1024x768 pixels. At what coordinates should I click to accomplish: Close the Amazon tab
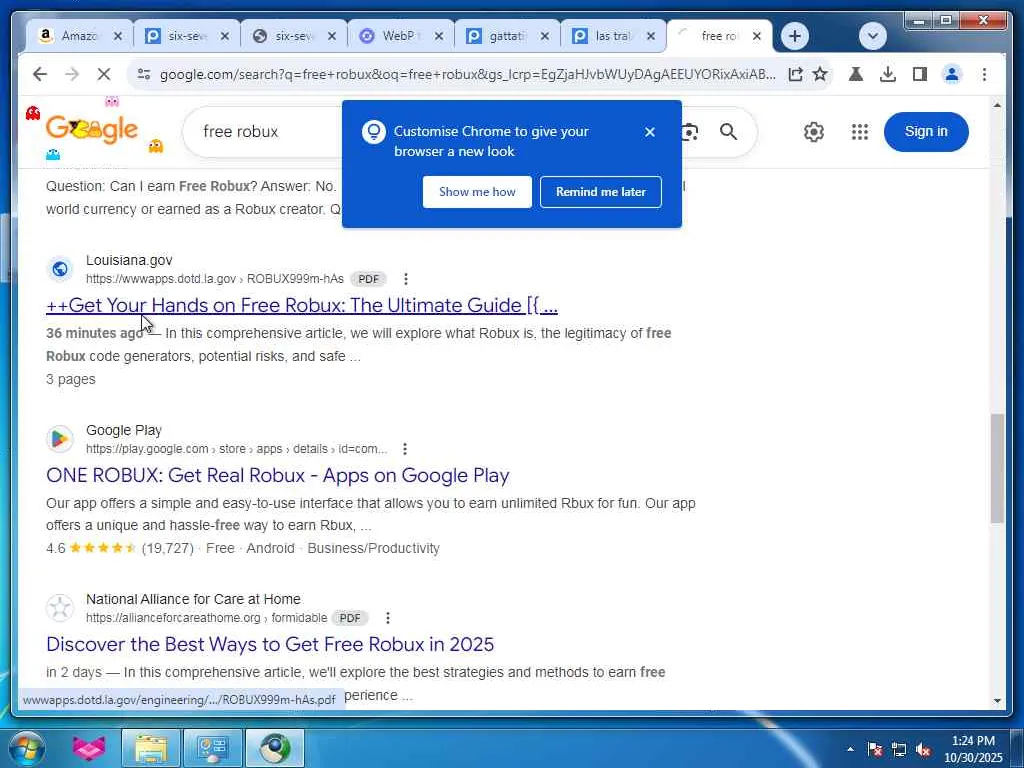pos(118,36)
